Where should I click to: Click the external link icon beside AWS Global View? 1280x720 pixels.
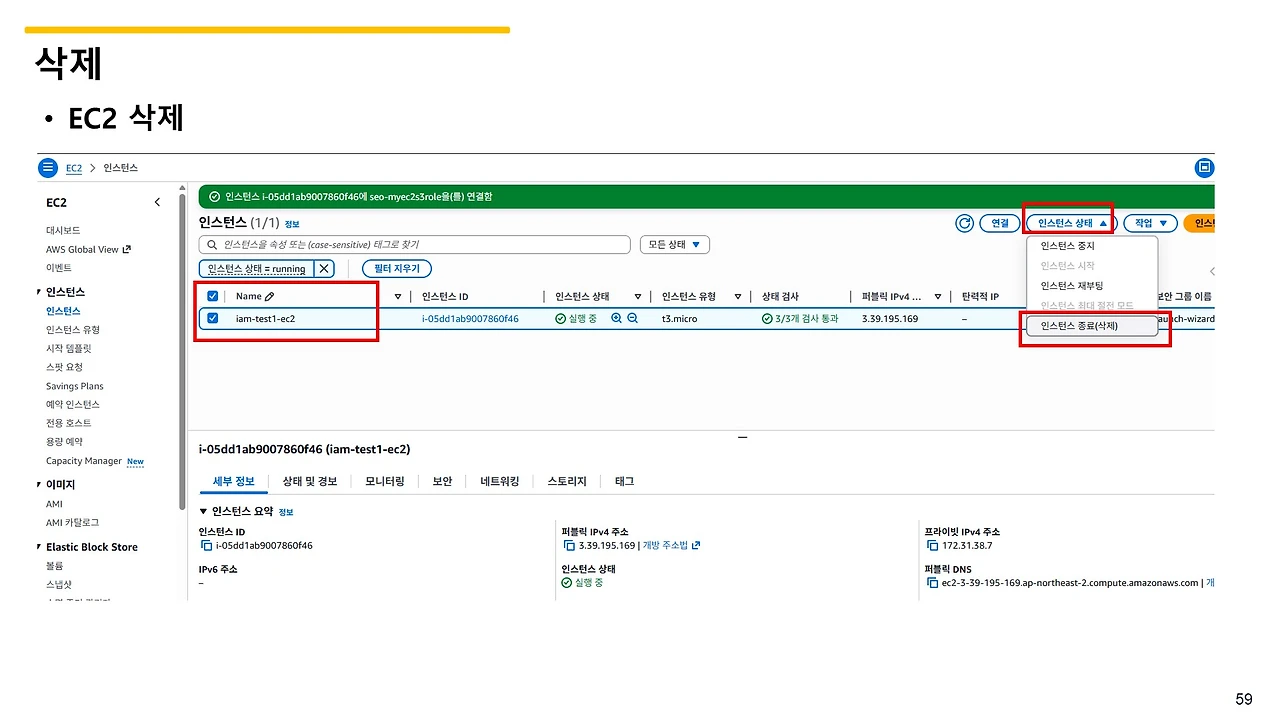pos(126,249)
